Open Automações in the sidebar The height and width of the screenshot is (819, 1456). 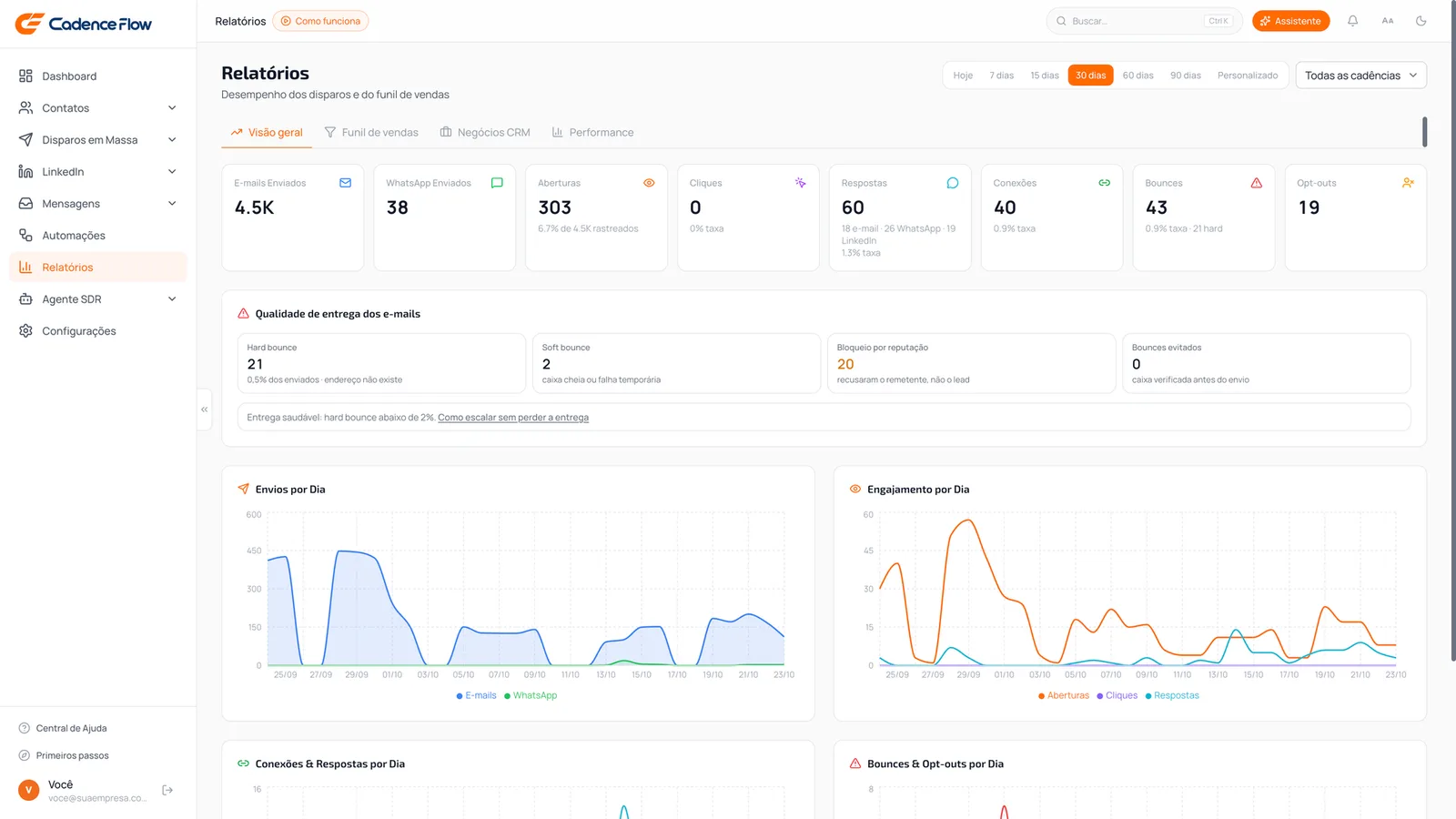(x=98, y=236)
